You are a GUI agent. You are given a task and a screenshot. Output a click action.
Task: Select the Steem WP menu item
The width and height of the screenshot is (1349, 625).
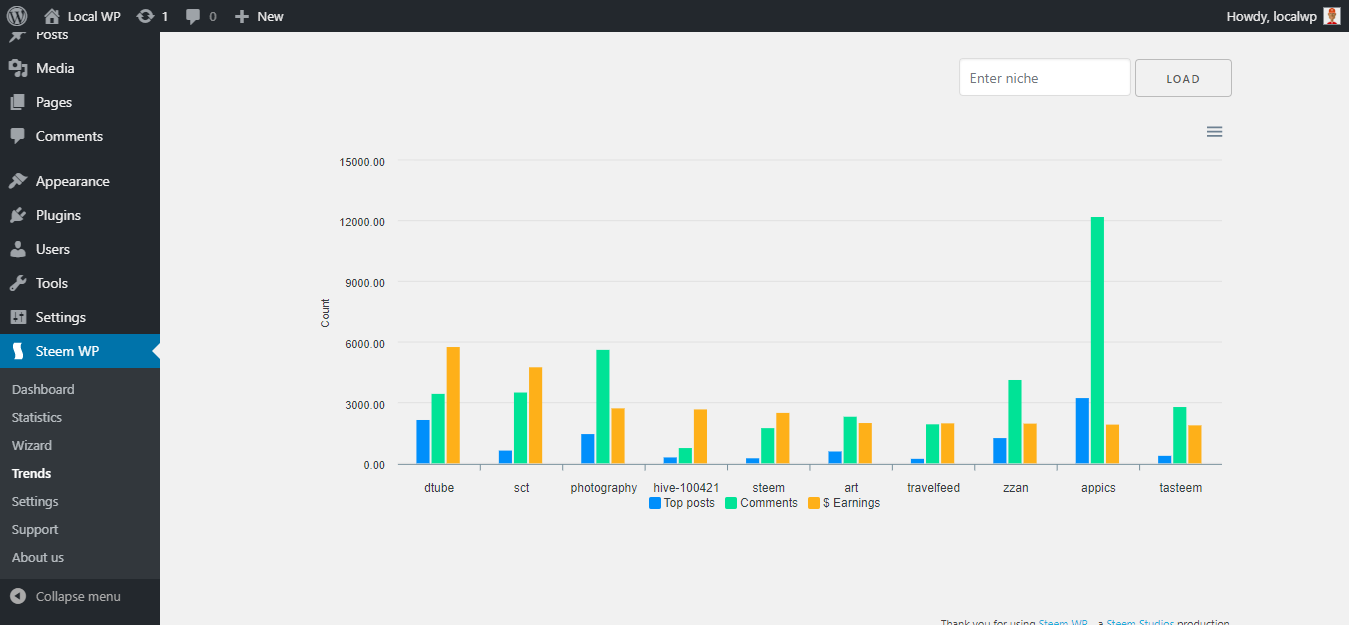[x=80, y=351]
